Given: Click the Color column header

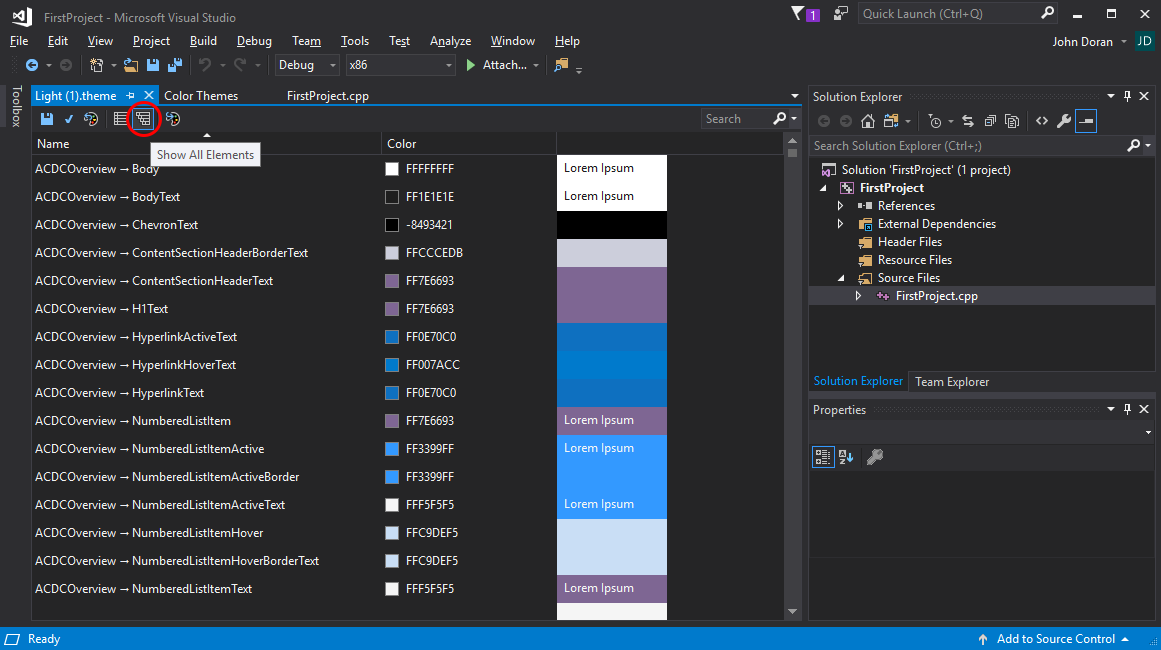Looking at the screenshot, I should pyautogui.click(x=469, y=144).
